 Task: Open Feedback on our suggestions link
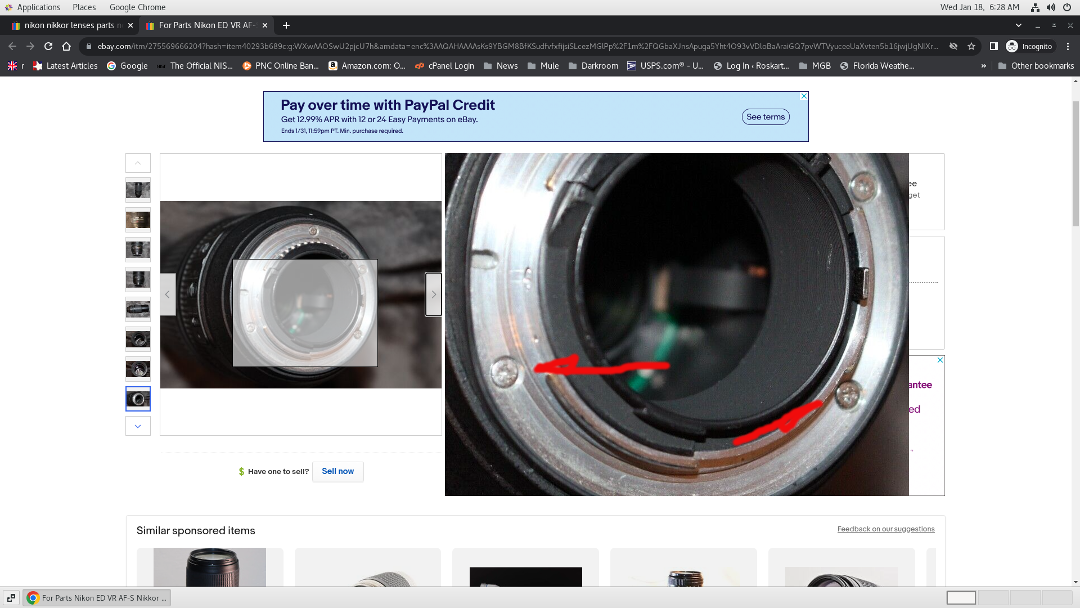(886, 529)
